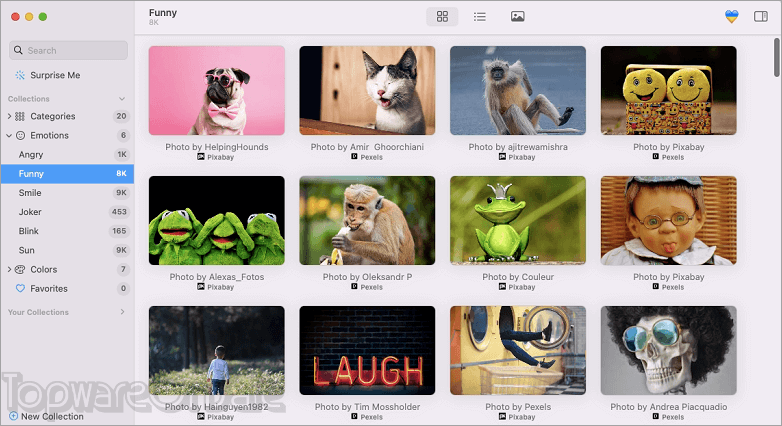Image resolution: width=782 pixels, height=426 pixels.
Task: Click 'Photo by Alexas_Fotos' caption
Action: tap(216, 277)
